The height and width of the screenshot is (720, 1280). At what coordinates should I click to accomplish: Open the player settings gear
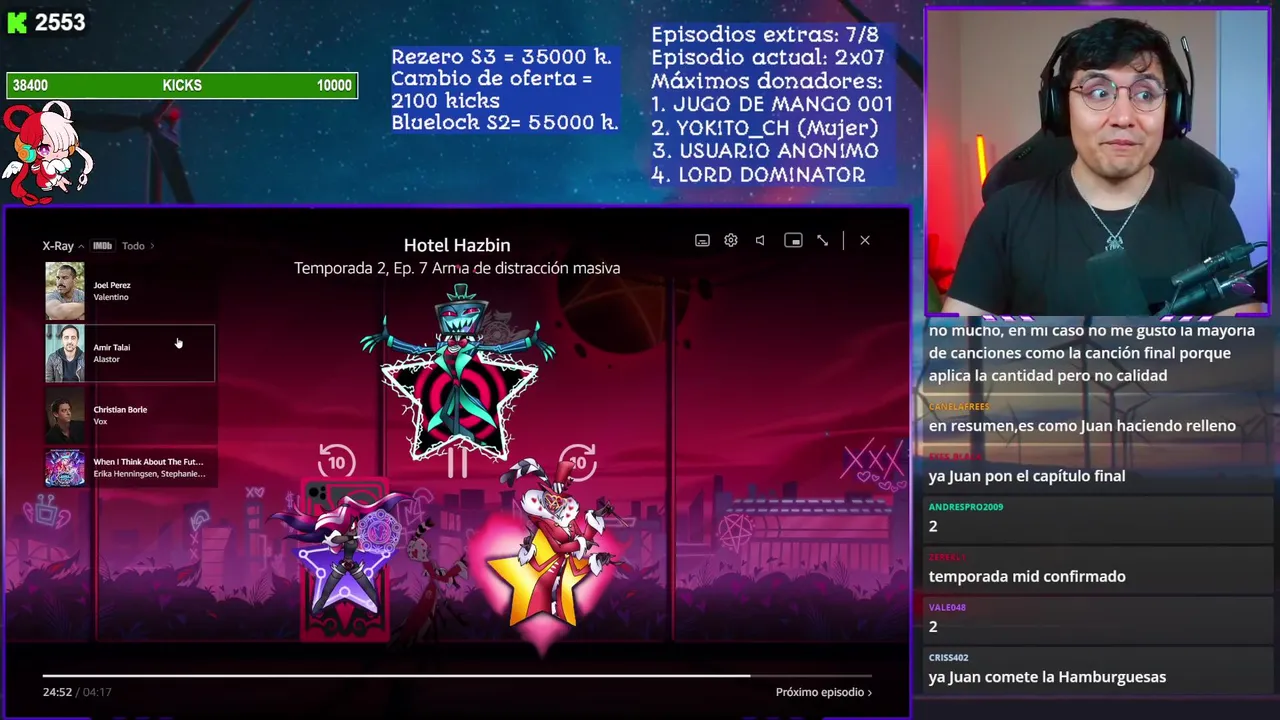(731, 241)
